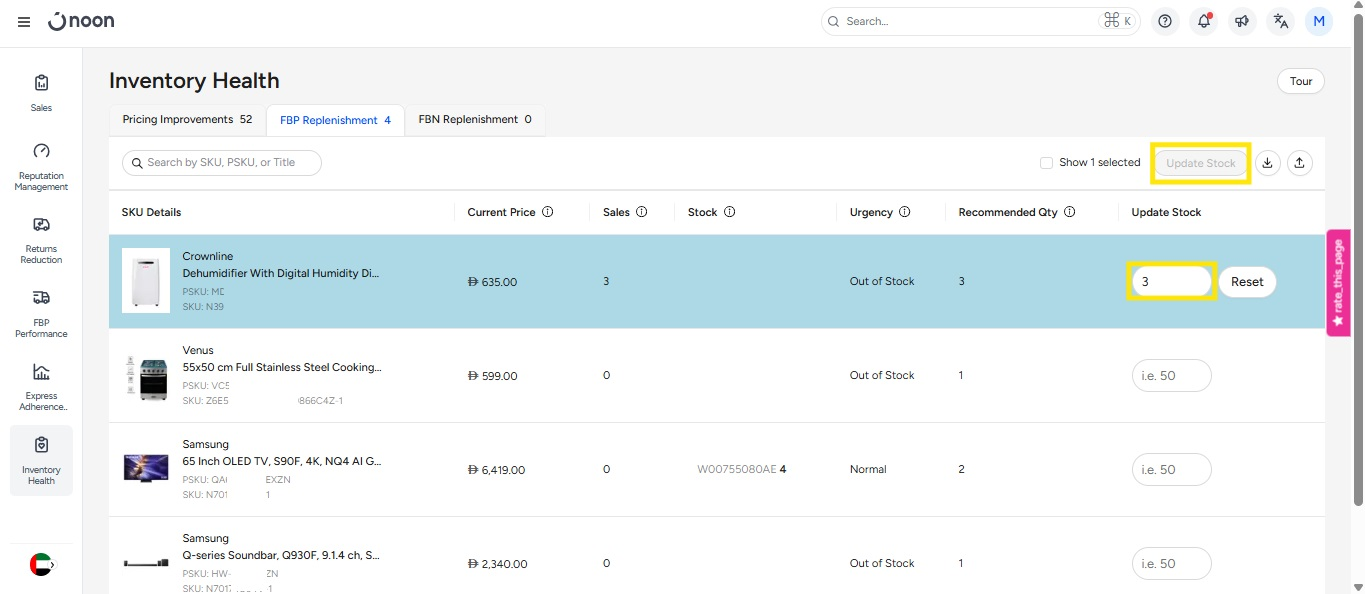
Task: Open the UAE flag country selector
Action: click(41, 564)
